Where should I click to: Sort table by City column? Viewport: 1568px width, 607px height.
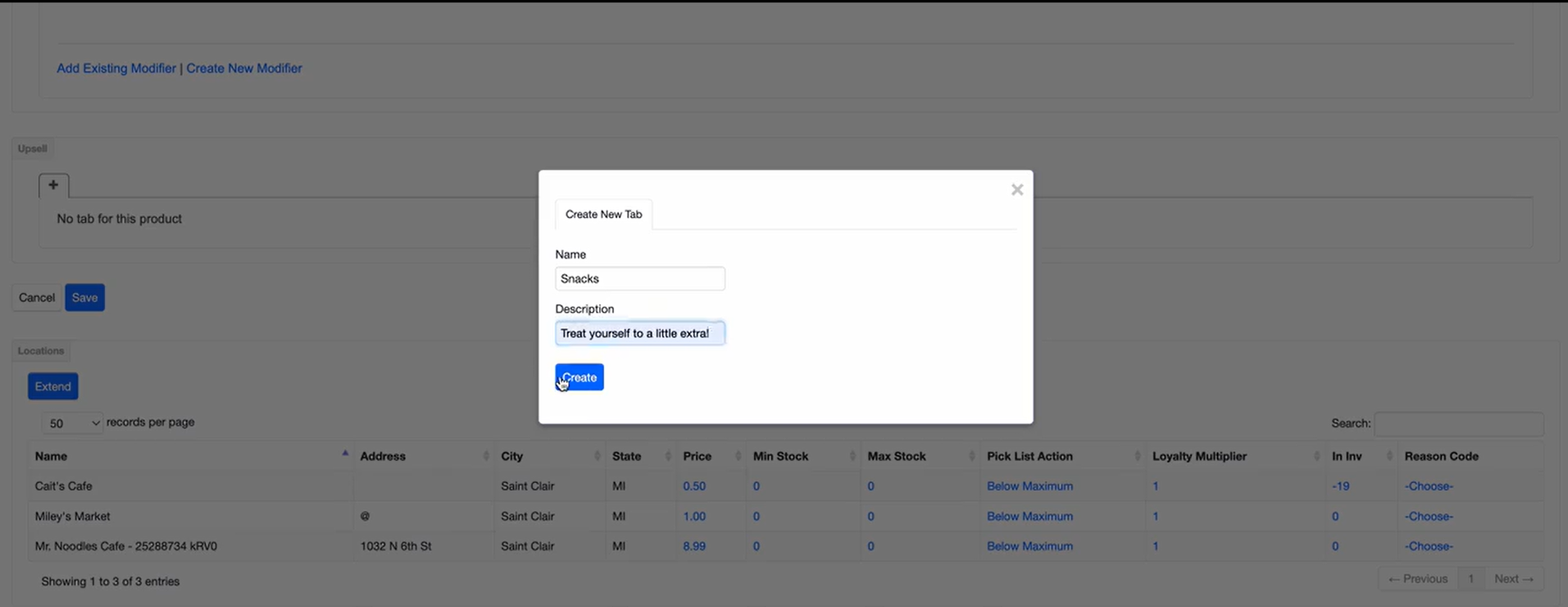click(x=550, y=456)
